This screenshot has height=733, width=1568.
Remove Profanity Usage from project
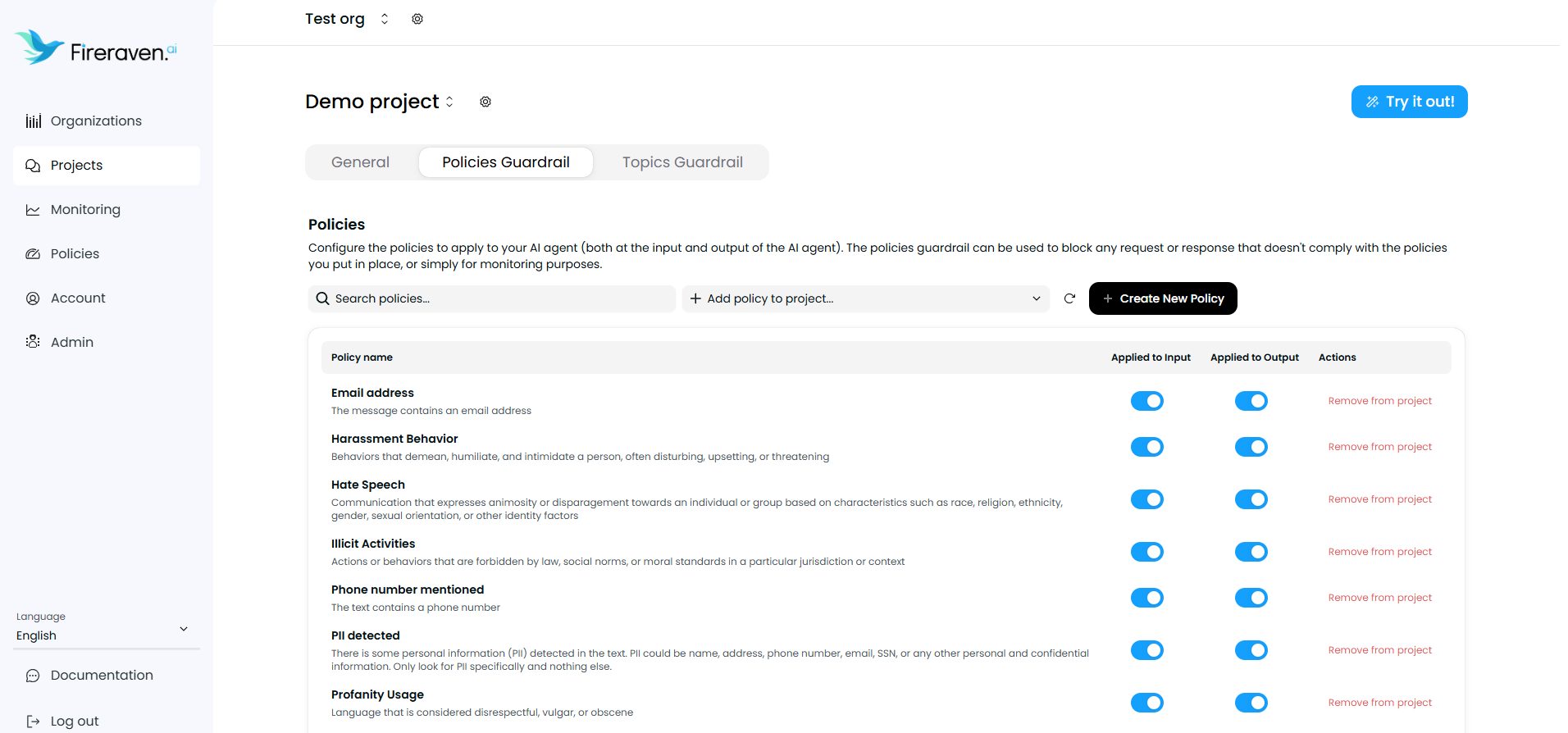[x=1379, y=703]
